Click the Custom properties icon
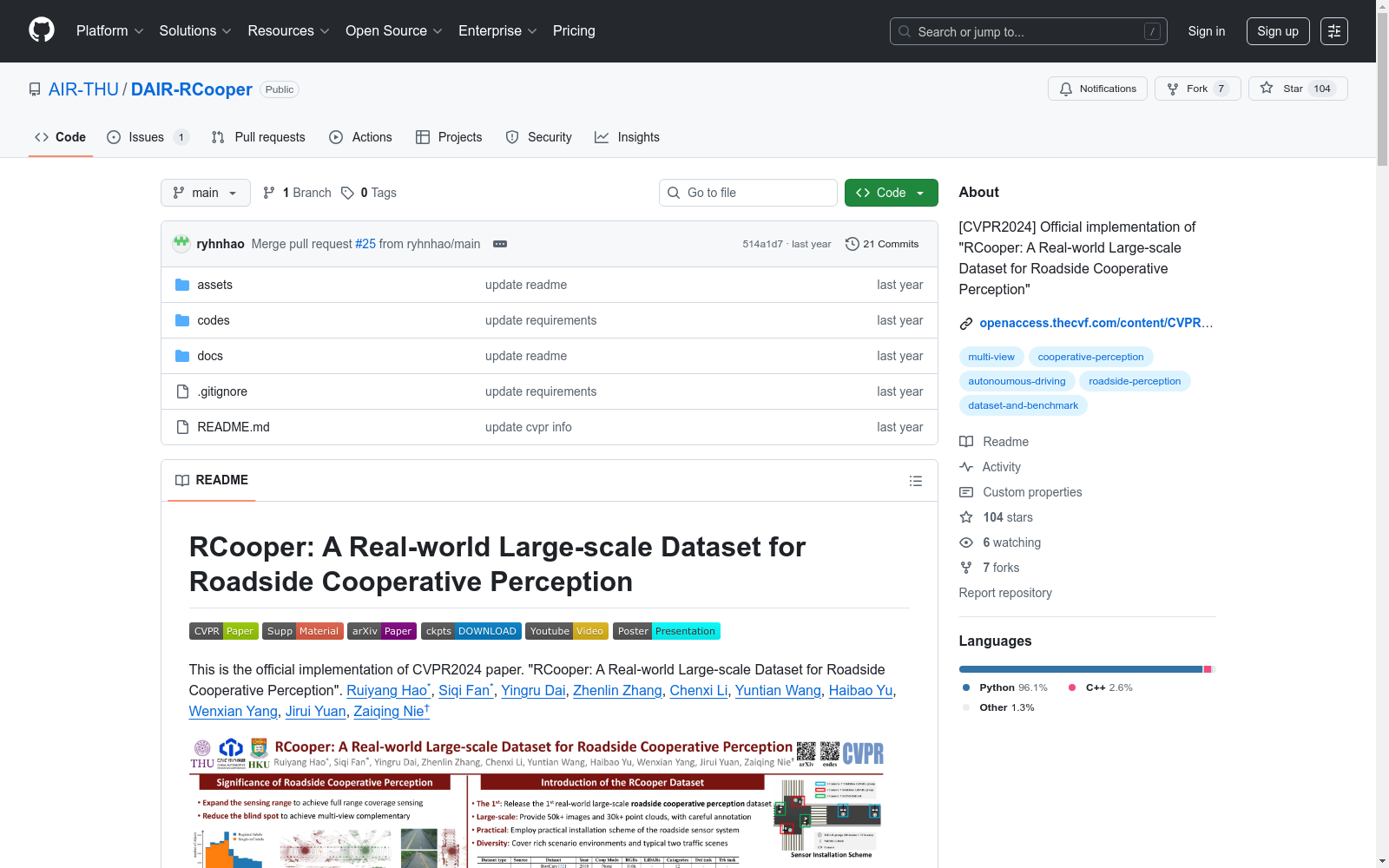The width and height of the screenshot is (1389, 868). 966,492
